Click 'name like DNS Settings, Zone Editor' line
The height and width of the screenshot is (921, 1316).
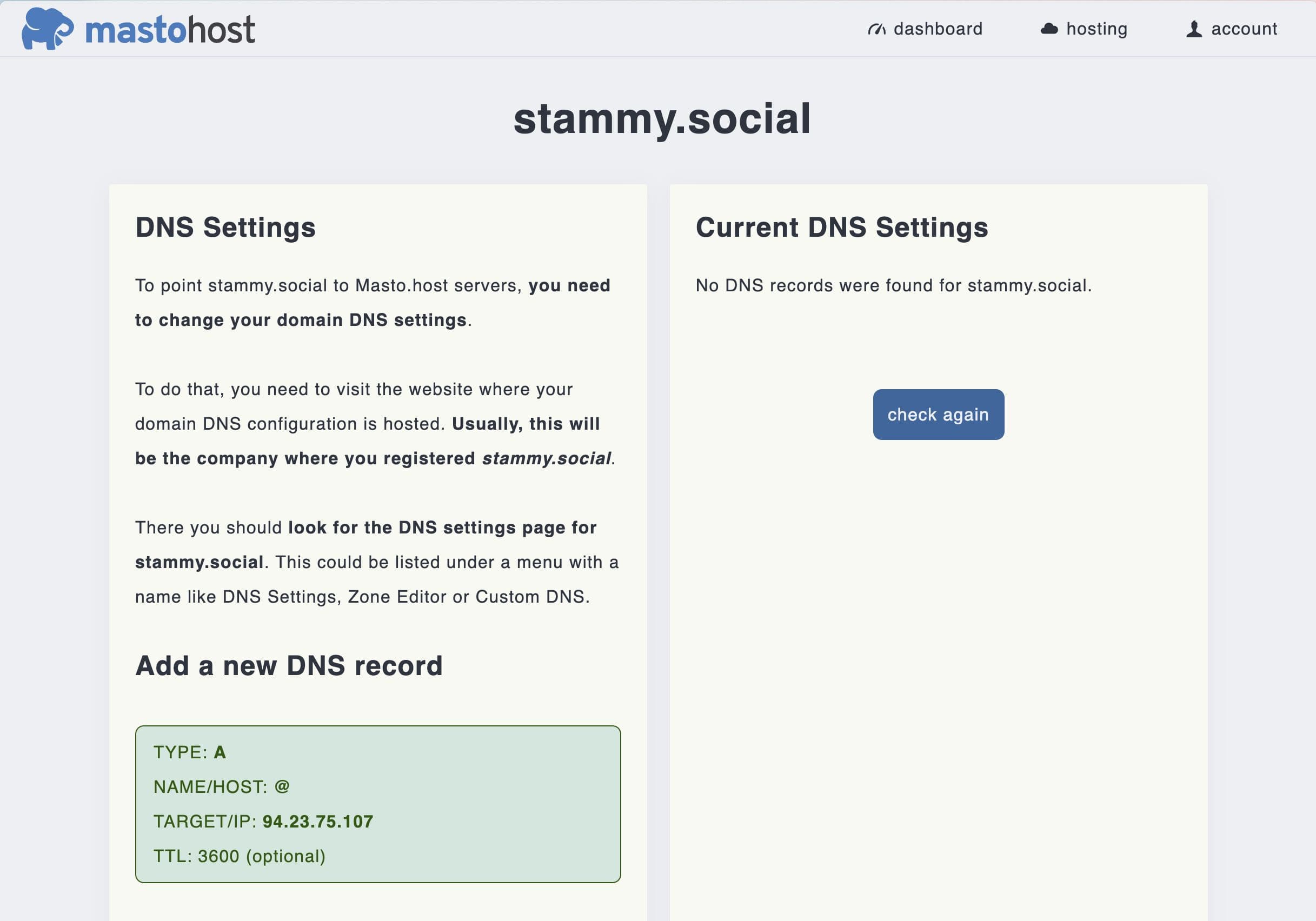[x=362, y=597]
